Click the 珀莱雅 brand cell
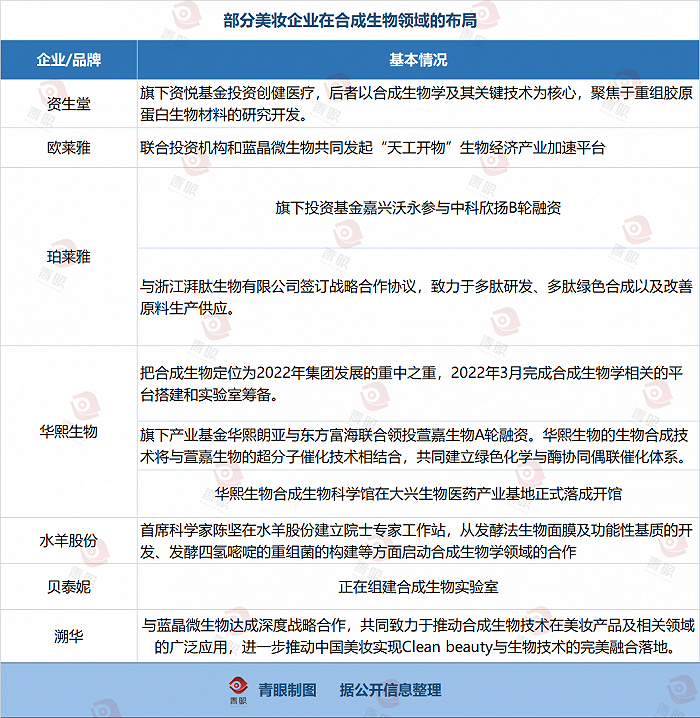The height and width of the screenshot is (718, 700). pyautogui.click(x=69, y=257)
